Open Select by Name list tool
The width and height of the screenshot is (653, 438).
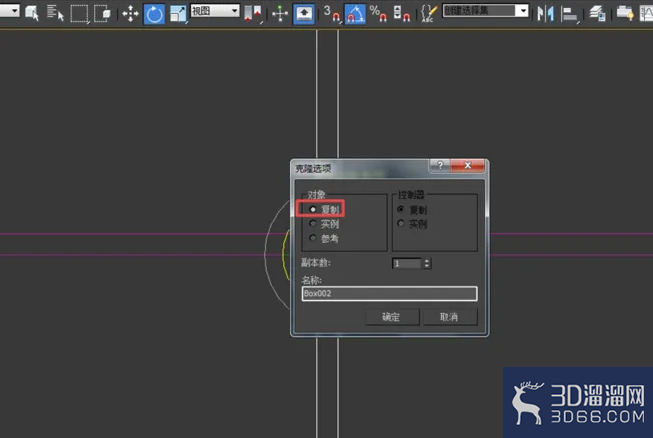(55, 13)
